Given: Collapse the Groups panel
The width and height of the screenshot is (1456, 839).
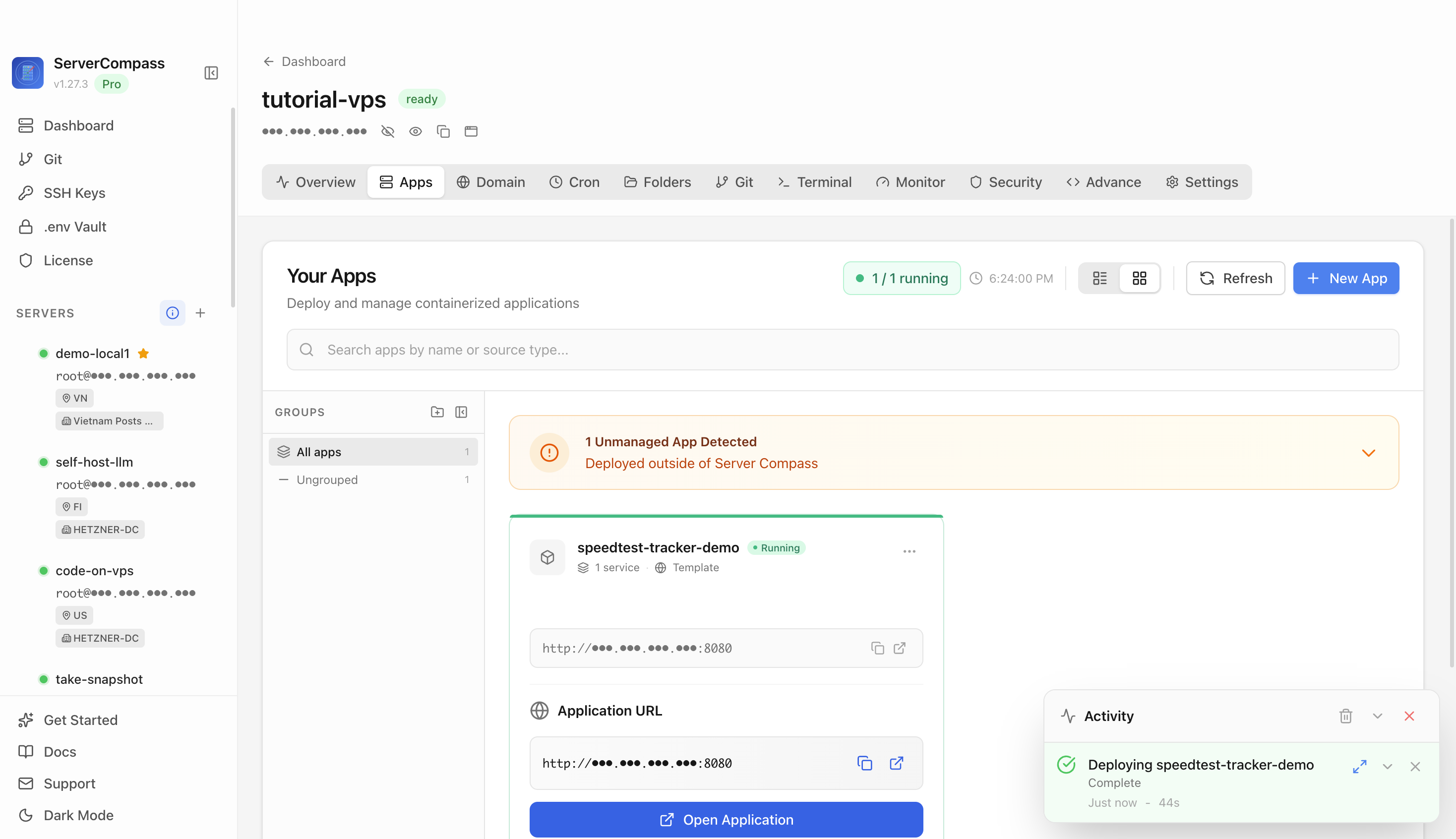Looking at the screenshot, I should pos(462,412).
